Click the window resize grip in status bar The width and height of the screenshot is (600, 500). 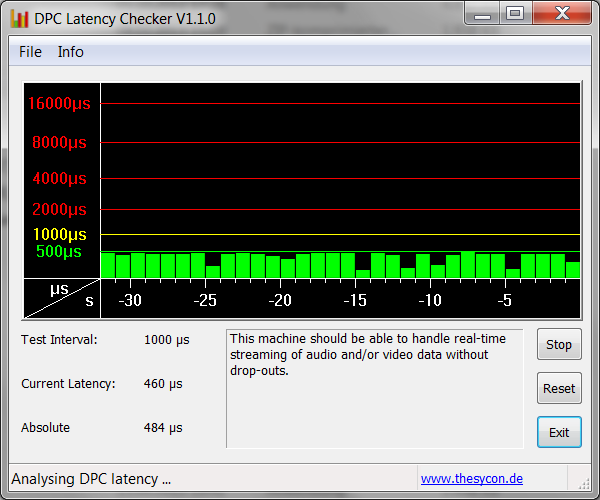[x=584, y=484]
